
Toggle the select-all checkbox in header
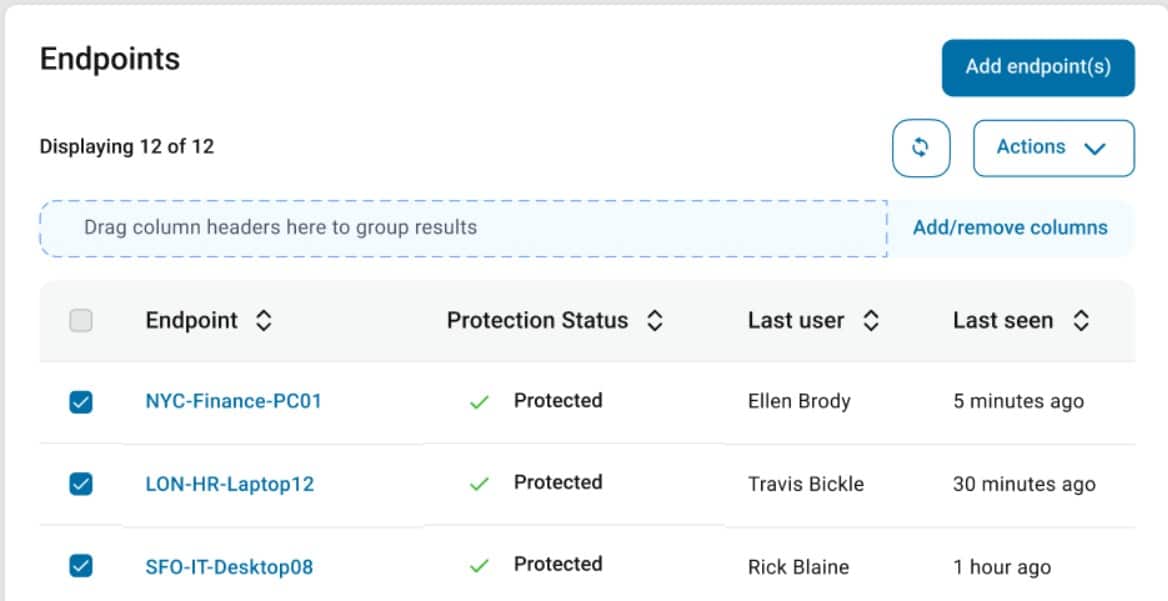(81, 320)
